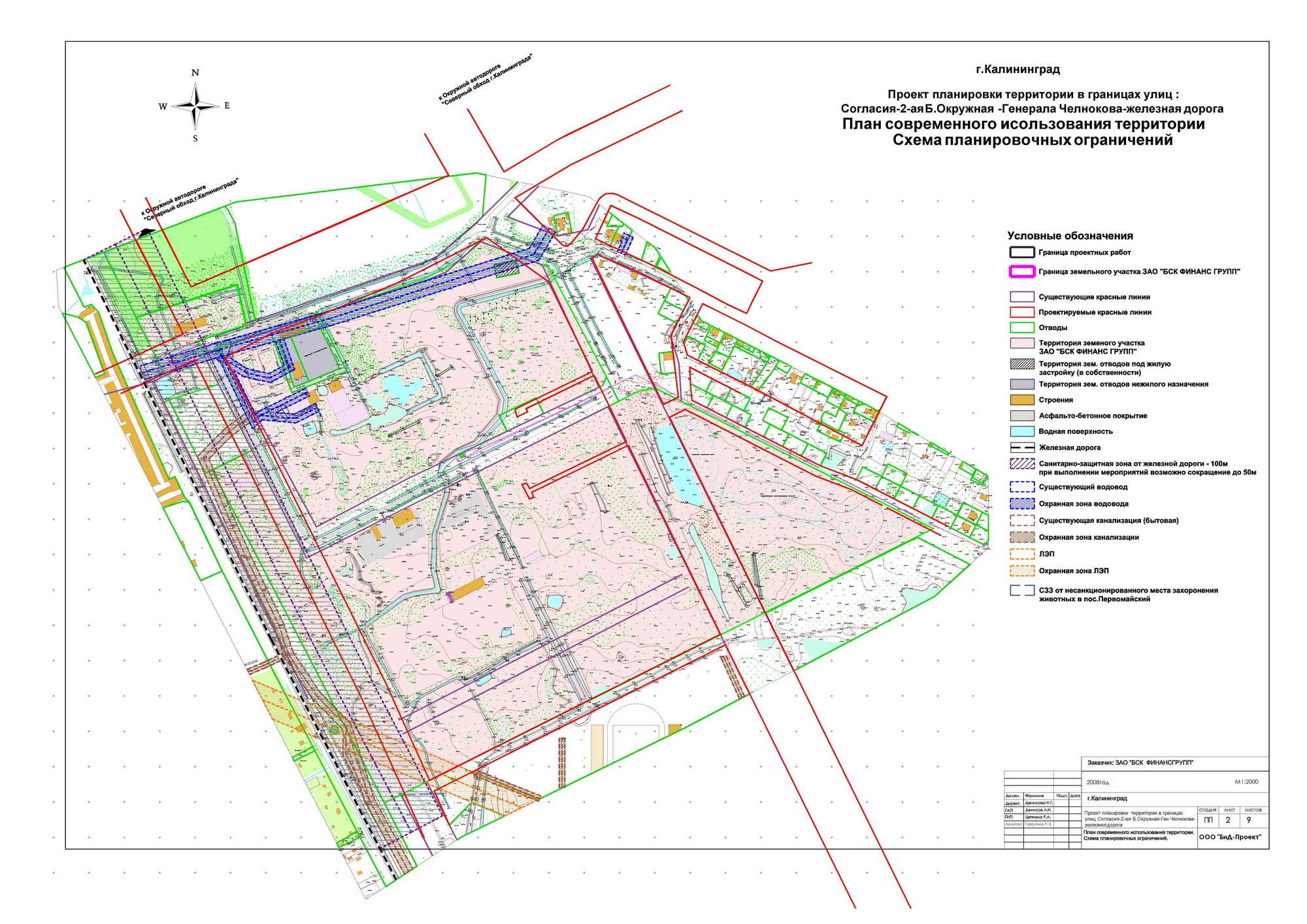This screenshot has height=924, width=1307.
Task: Click the cyan Водная поверхность swatch
Action: (x=1022, y=431)
